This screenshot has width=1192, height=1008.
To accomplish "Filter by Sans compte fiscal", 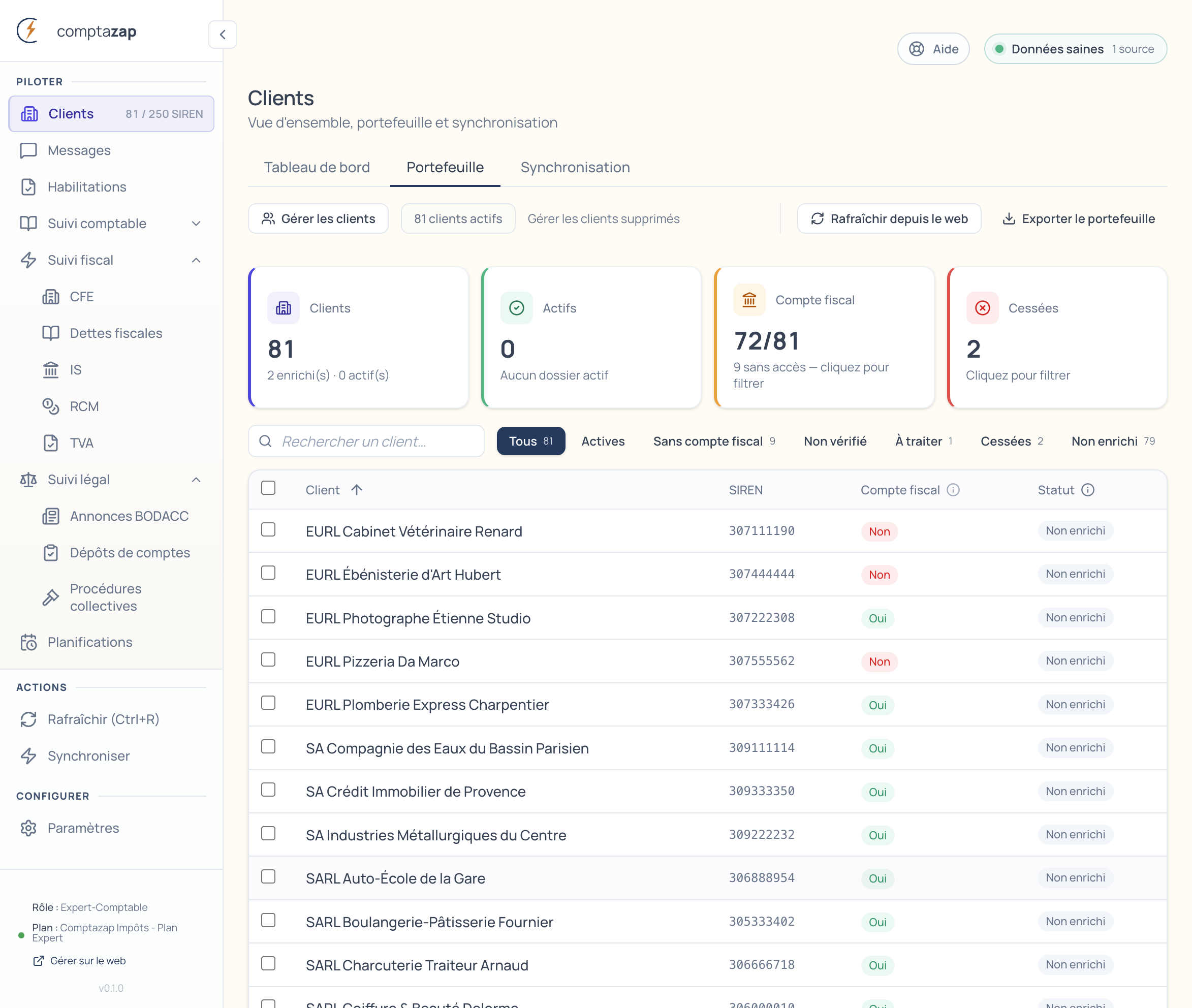I will (x=714, y=441).
